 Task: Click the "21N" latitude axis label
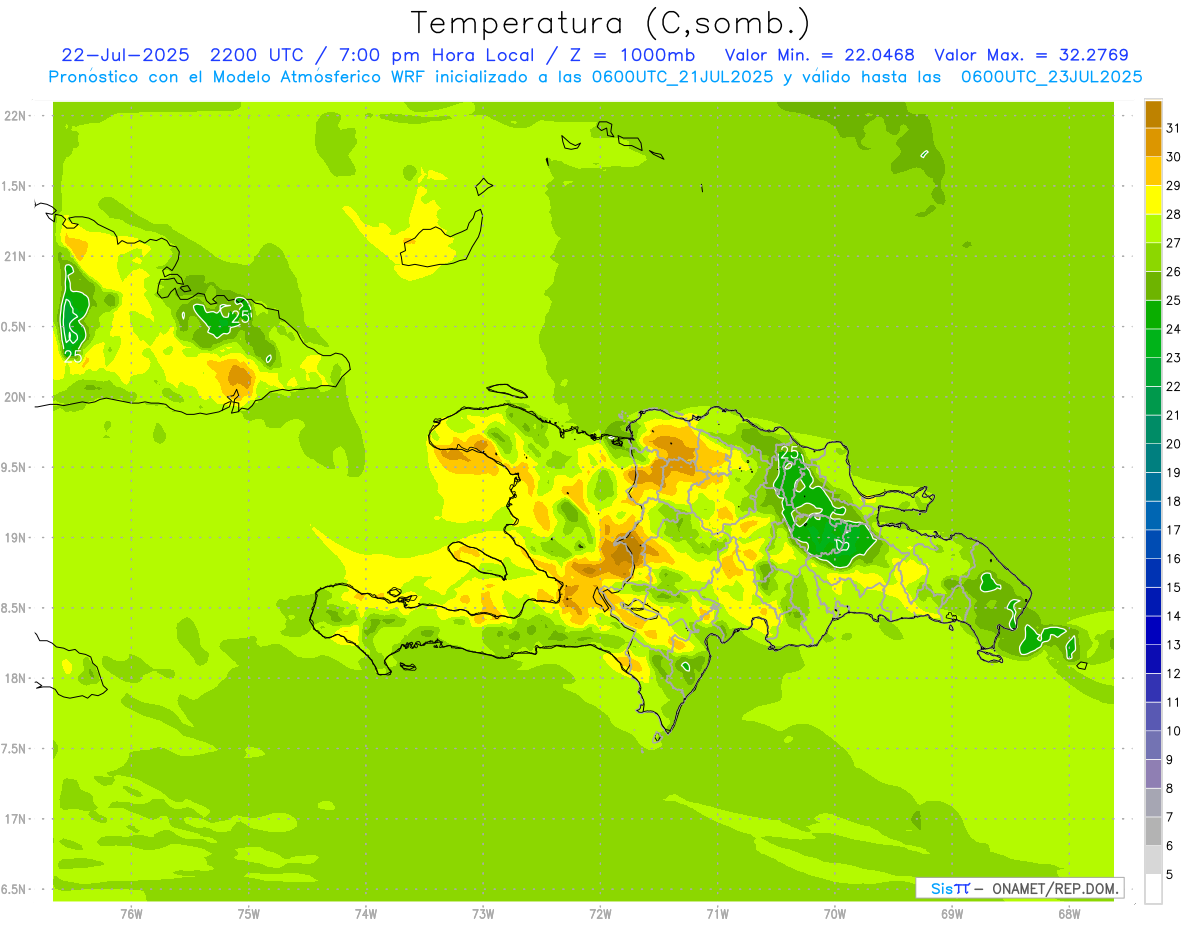point(14,256)
